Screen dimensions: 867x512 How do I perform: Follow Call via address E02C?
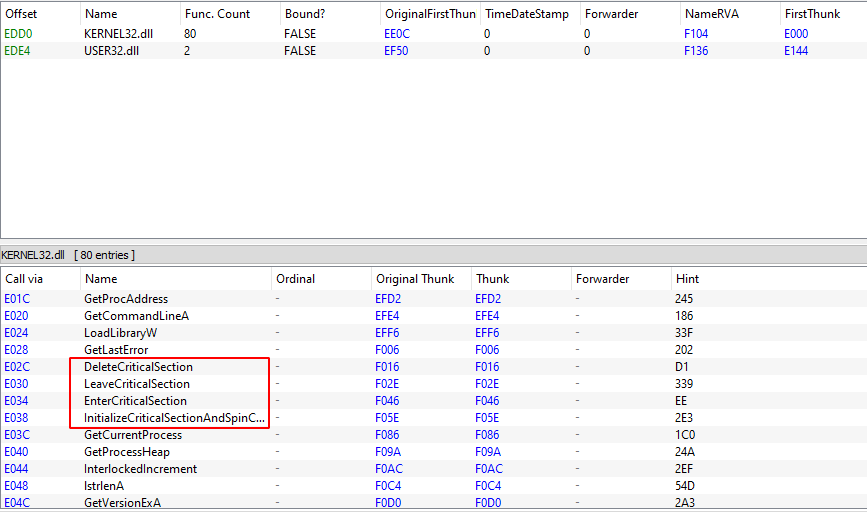17,367
